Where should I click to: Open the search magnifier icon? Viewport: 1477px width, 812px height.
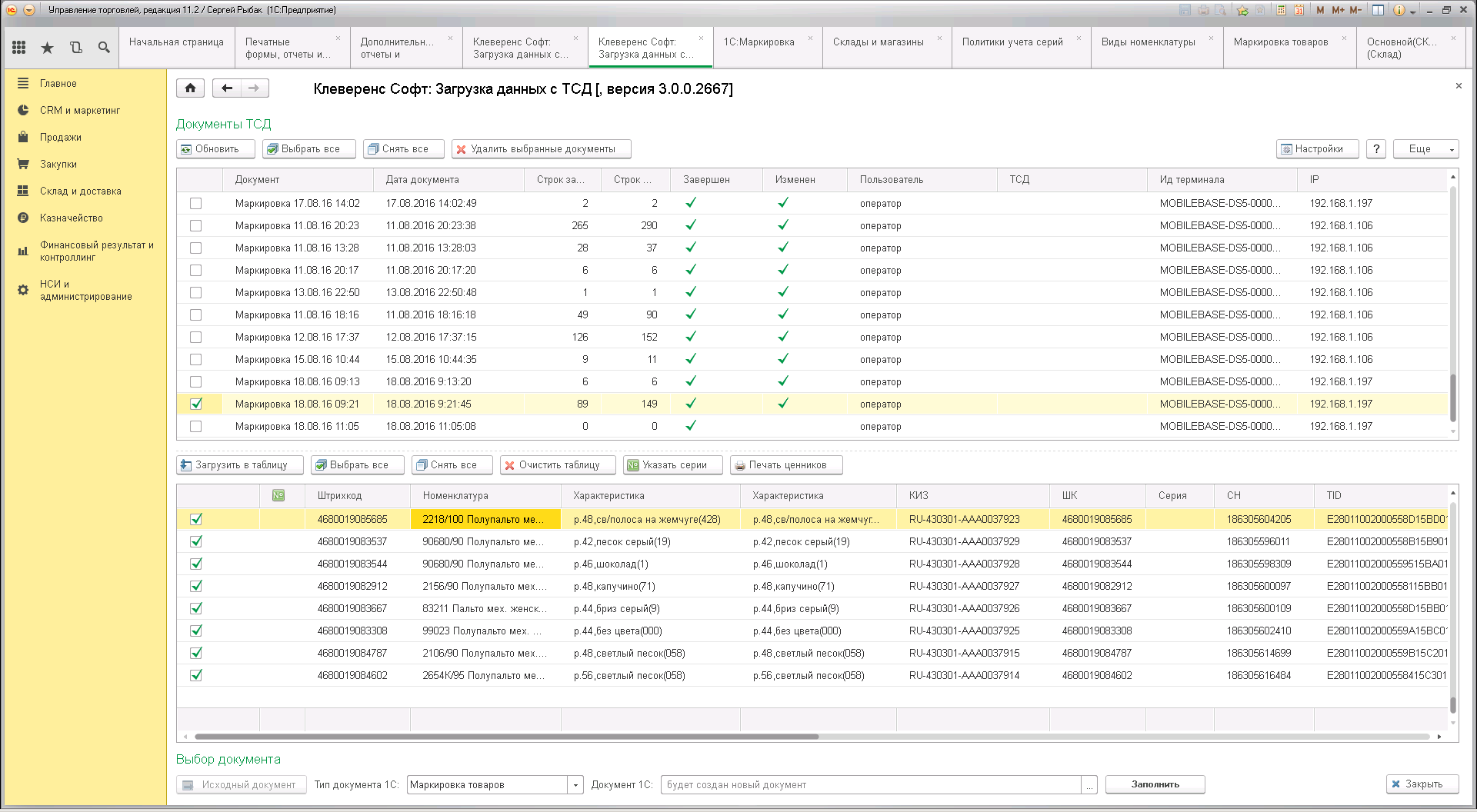[104, 48]
